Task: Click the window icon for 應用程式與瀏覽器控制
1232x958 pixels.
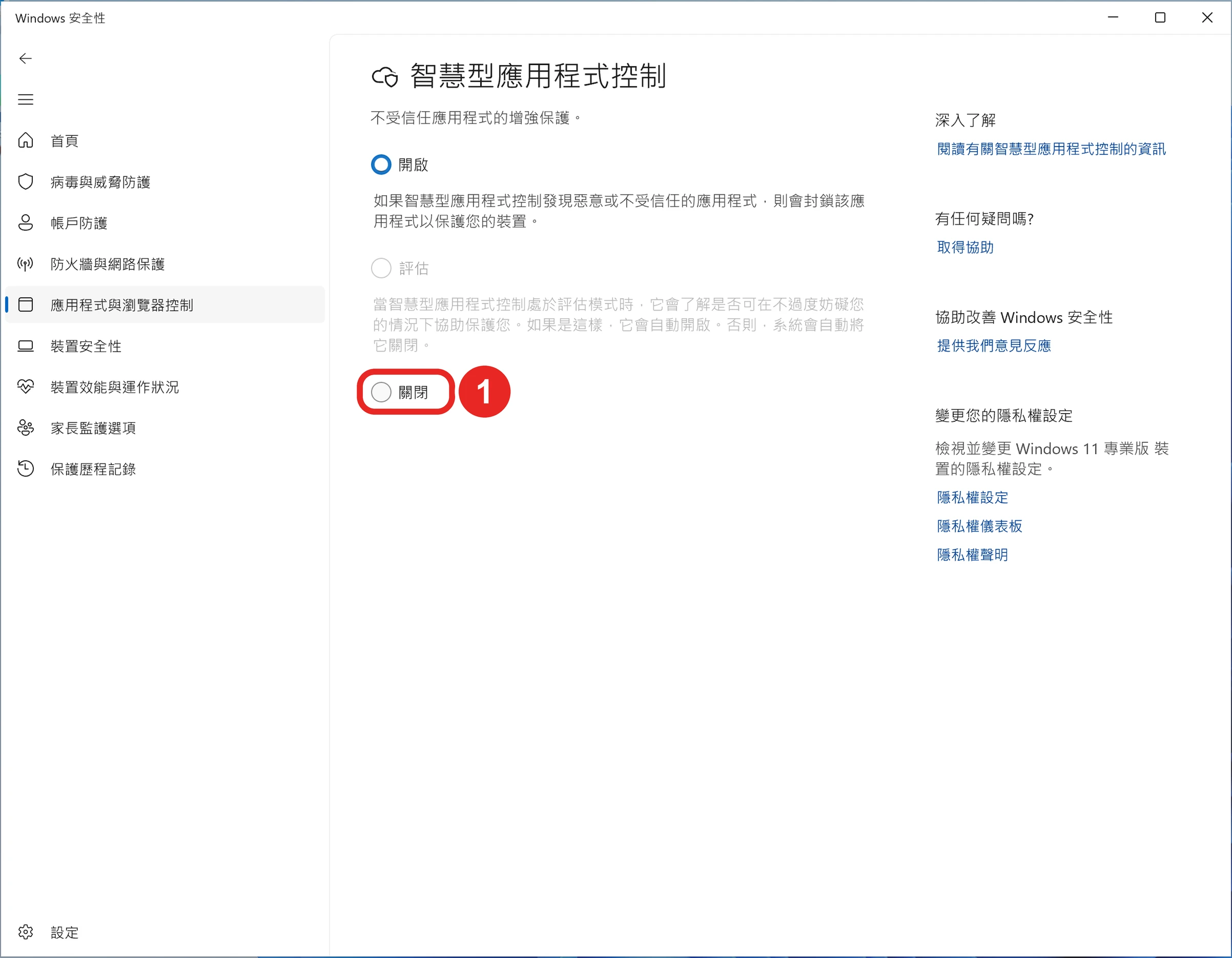Action: 26,305
